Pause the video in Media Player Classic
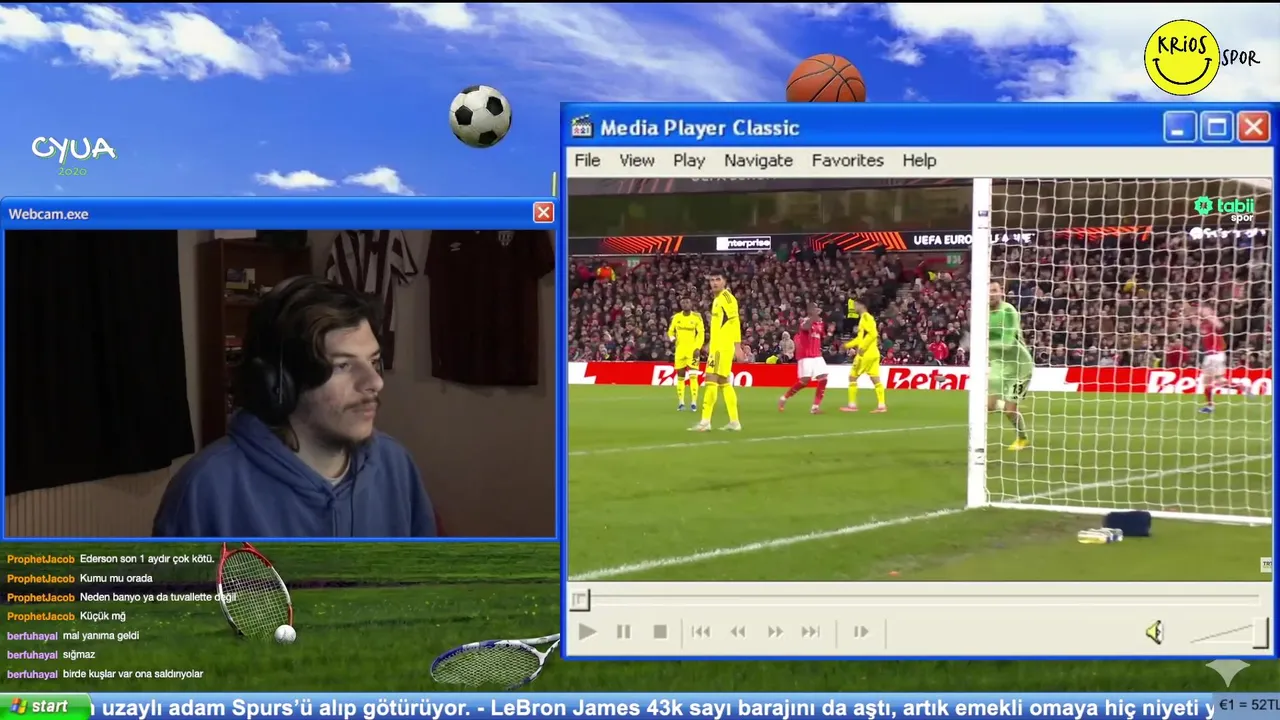Image resolution: width=1280 pixels, height=720 pixels. click(623, 632)
